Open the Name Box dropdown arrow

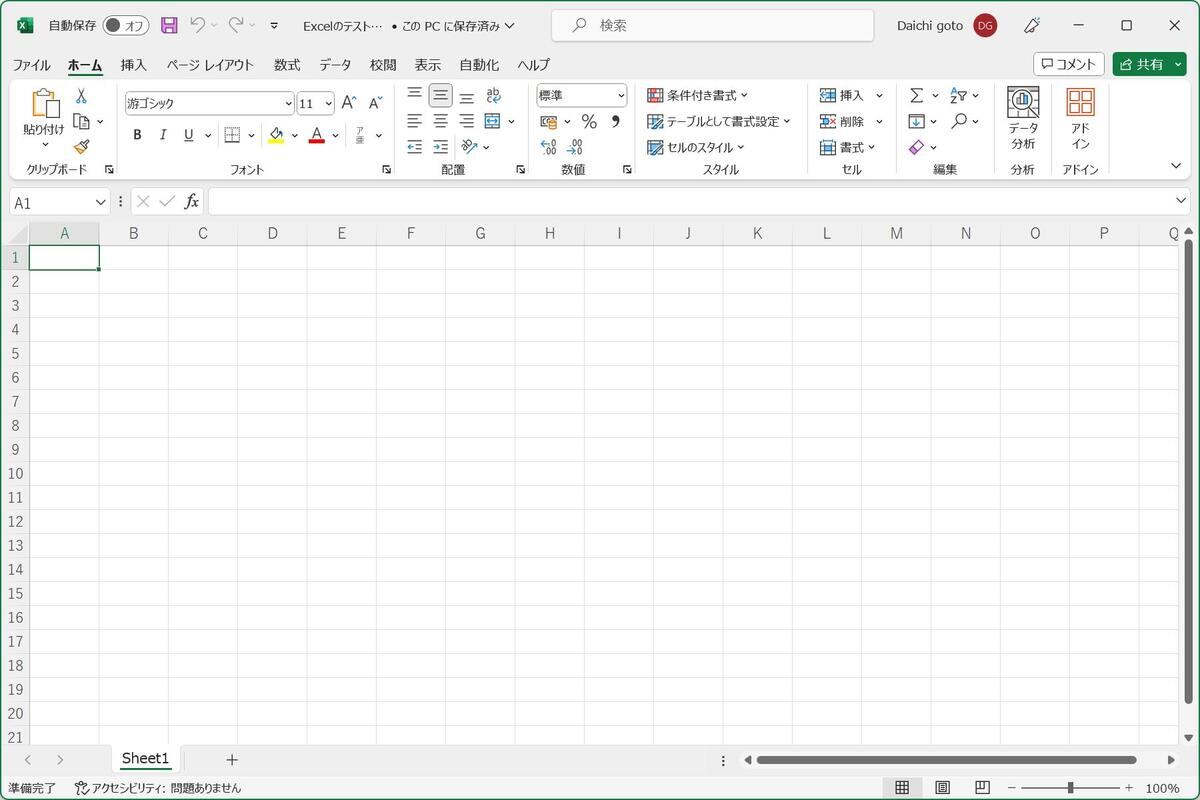pyautogui.click(x=100, y=202)
